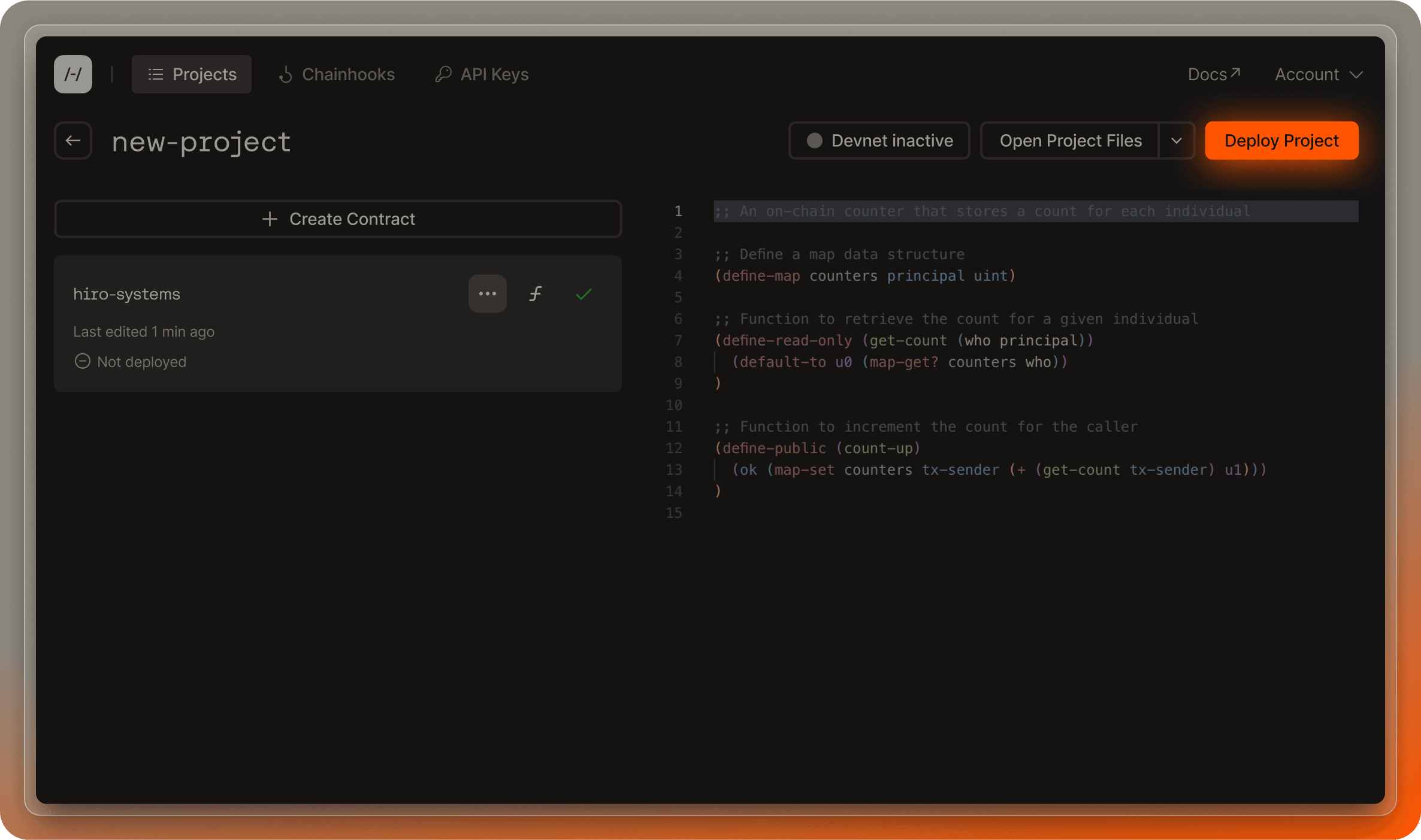Click the API Keys key icon in navbar

[x=442, y=74]
